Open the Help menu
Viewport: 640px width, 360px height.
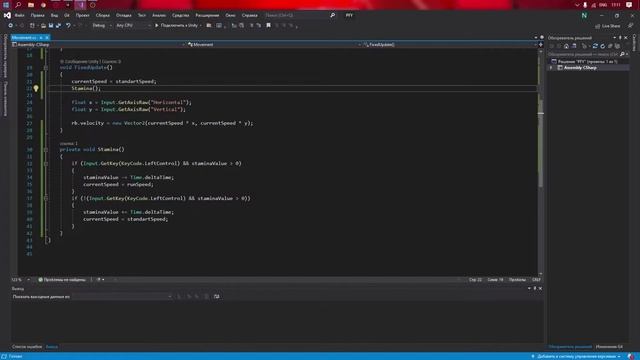249,15
